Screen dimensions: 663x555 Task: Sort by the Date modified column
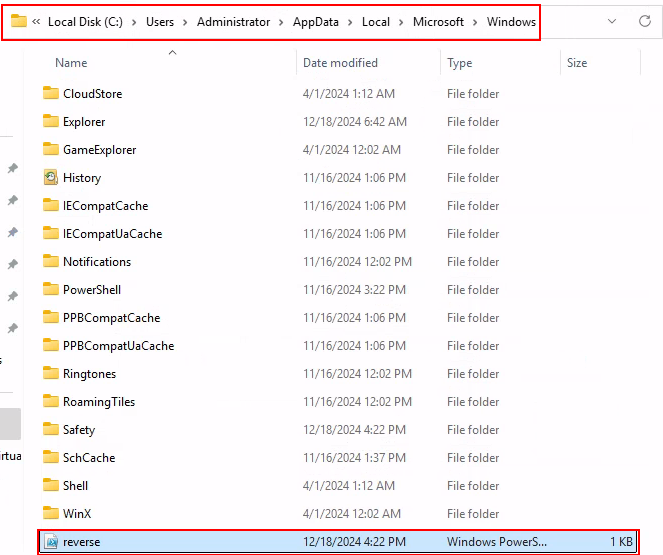(340, 63)
